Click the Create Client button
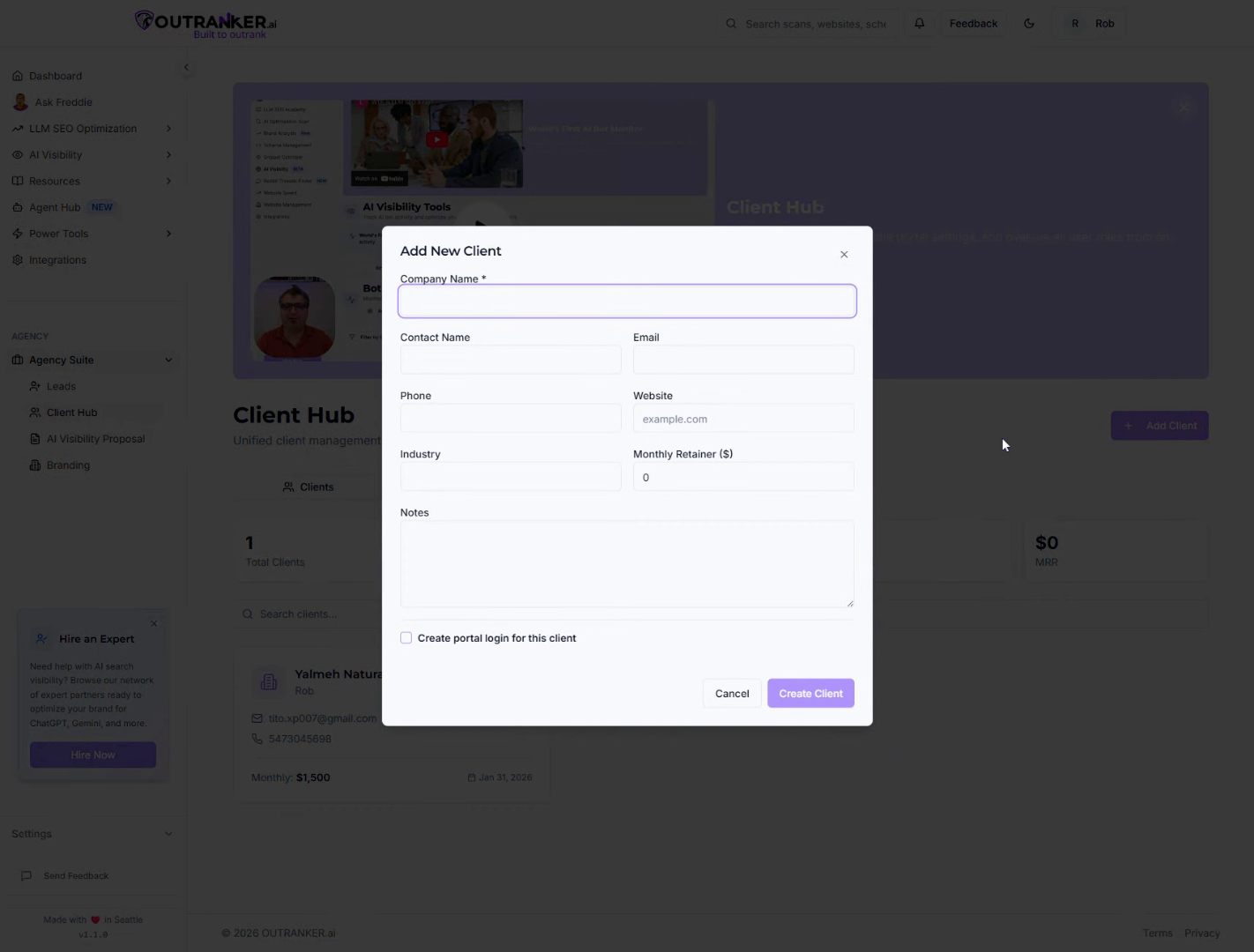This screenshot has height=952, width=1254. click(810, 694)
